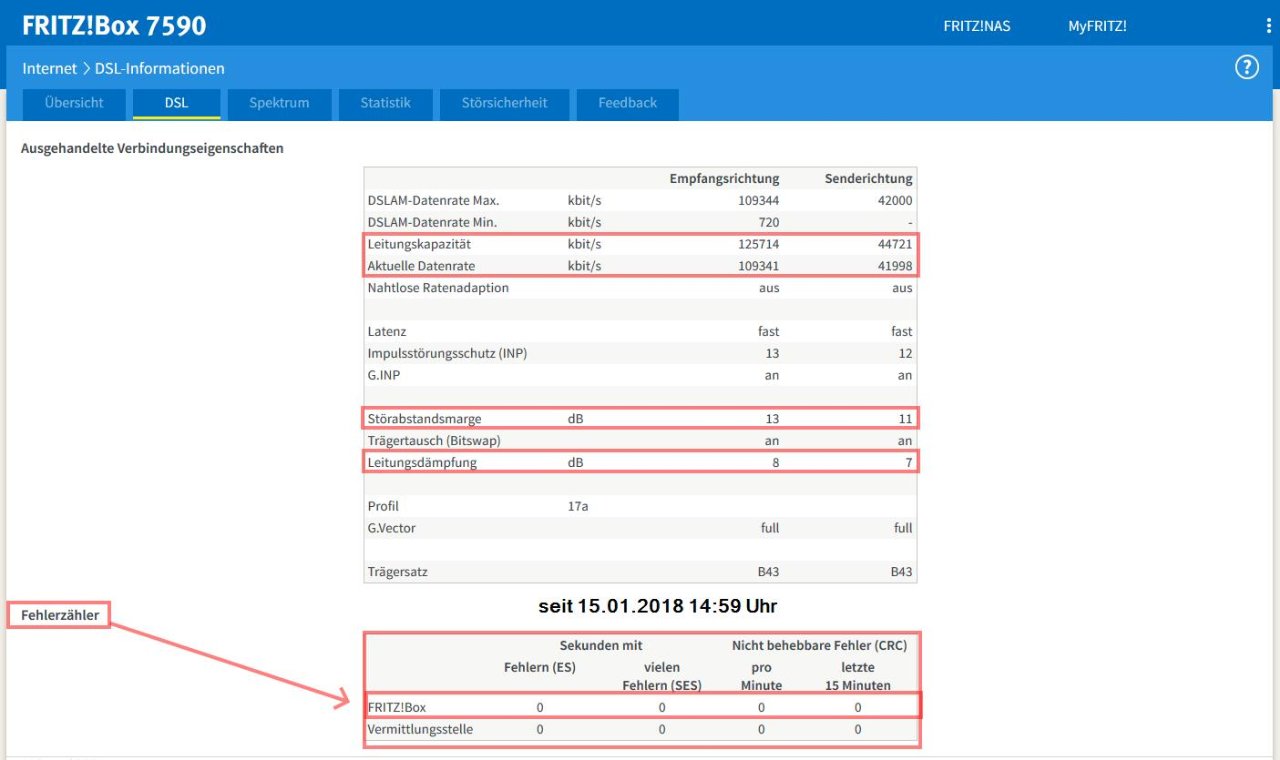
Task: Click the value 109341
Action: (758, 266)
